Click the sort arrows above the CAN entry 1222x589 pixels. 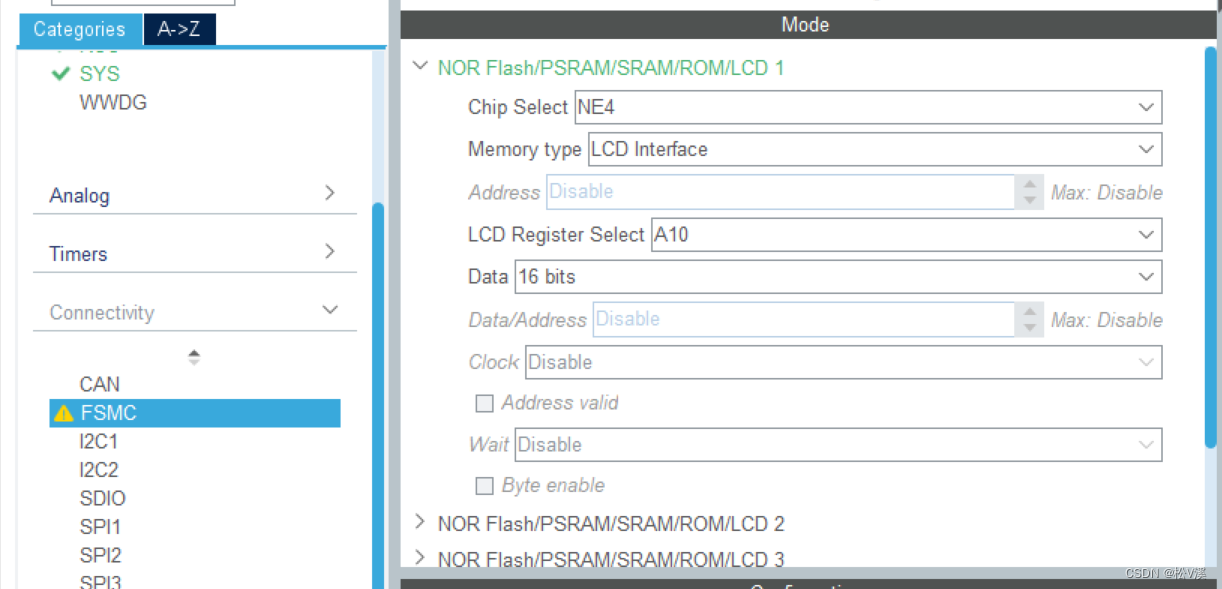(194, 356)
